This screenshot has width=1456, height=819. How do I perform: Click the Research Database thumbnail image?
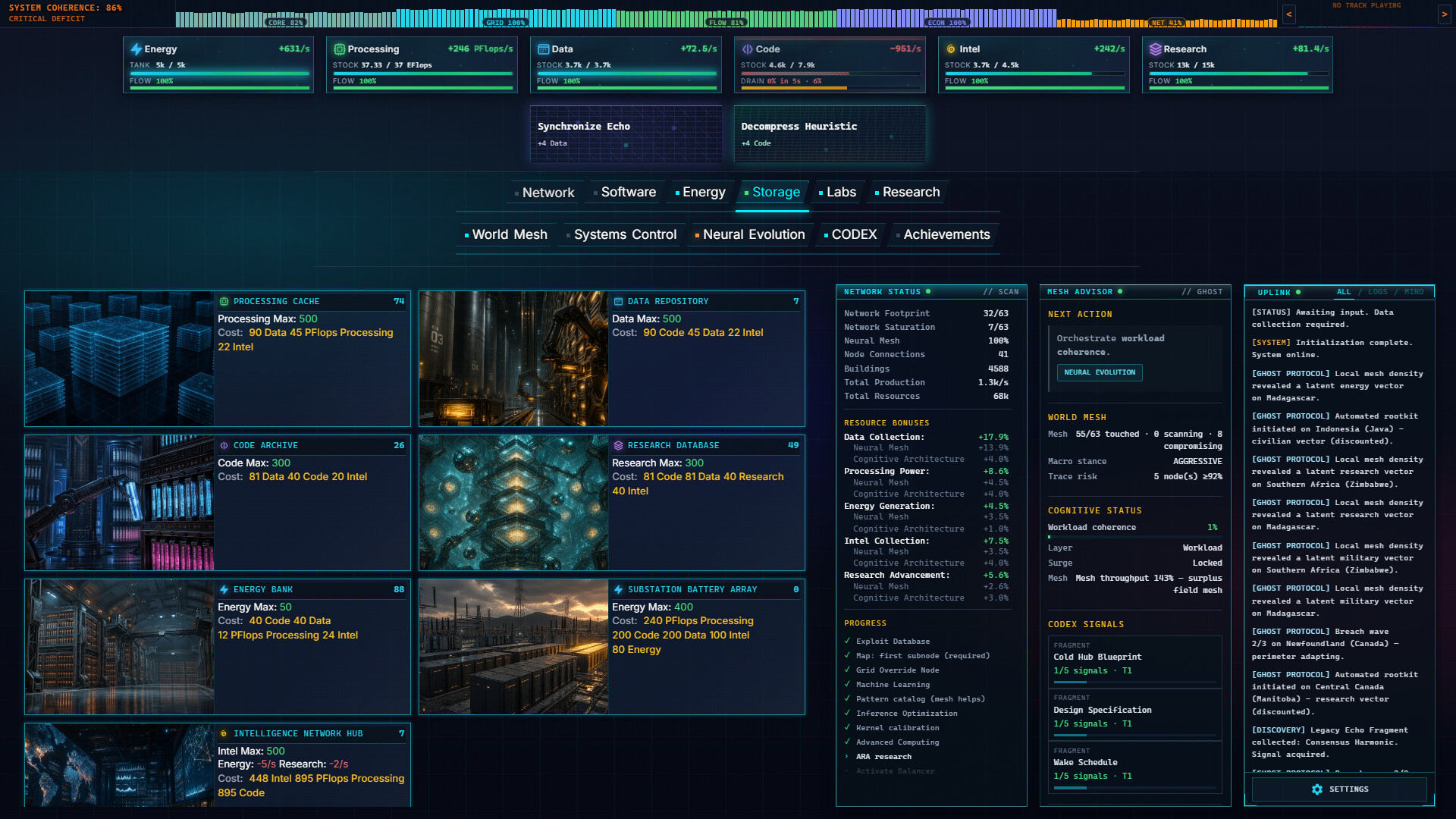pyautogui.click(x=513, y=503)
